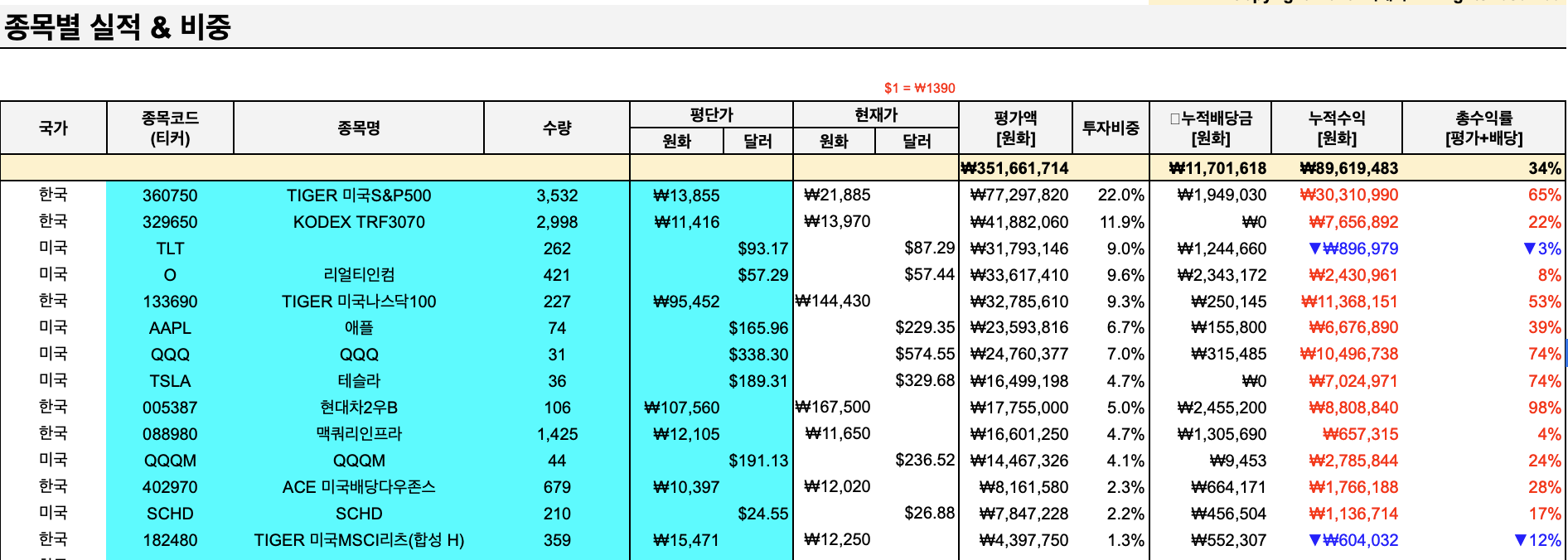The width and height of the screenshot is (1568, 560).
Task: Select the TIGER 미국MSCI리츠(합성 H) name cell
Action: point(358,540)
